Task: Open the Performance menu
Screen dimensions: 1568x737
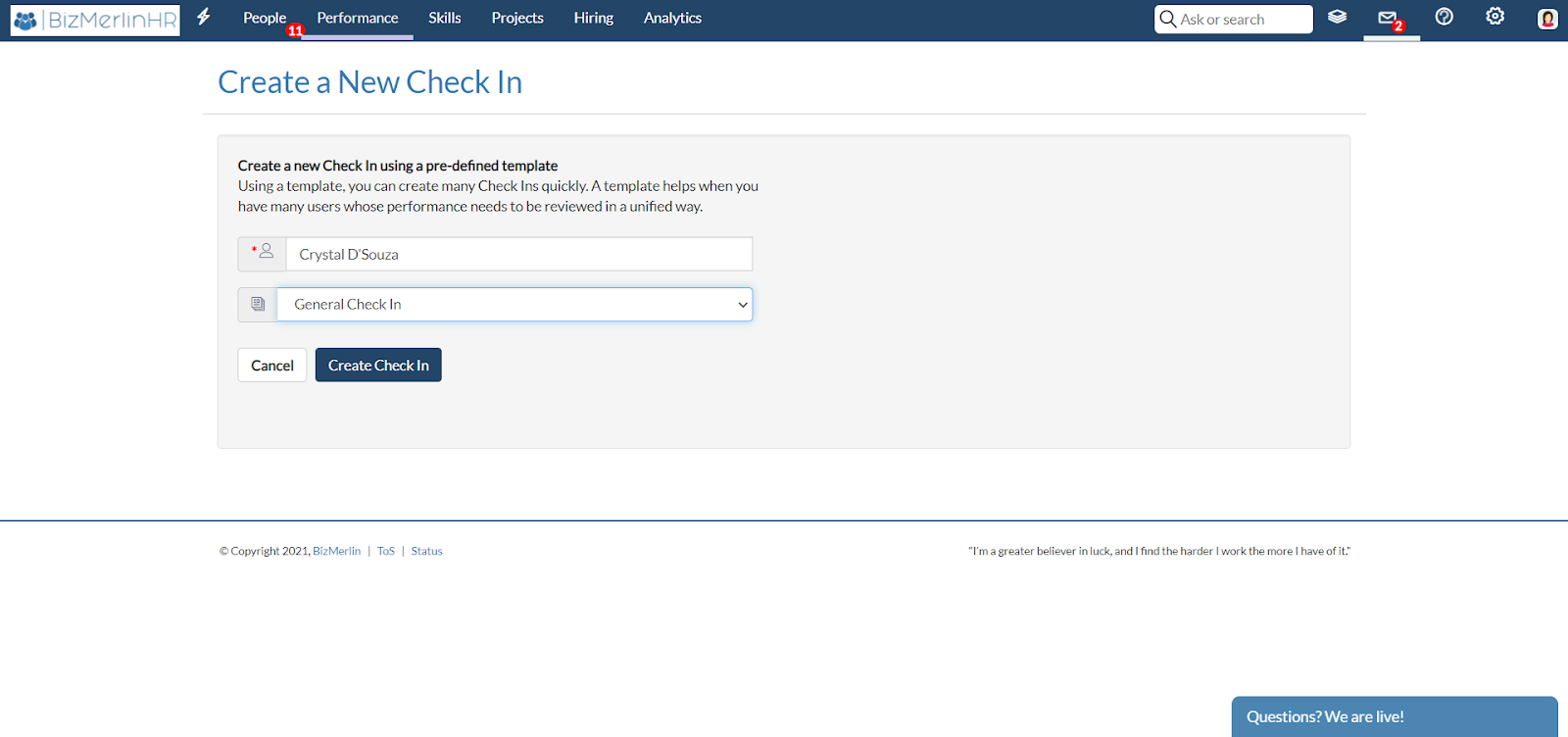Action: (358, 18)
